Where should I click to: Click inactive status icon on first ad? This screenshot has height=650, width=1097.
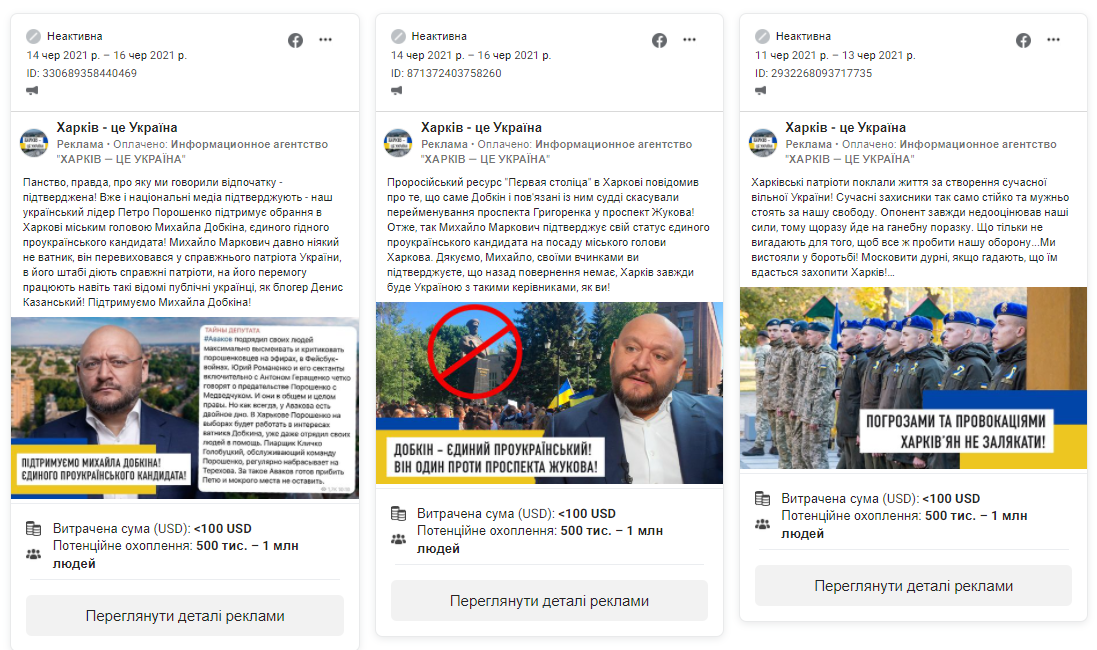tap(34, 36)
